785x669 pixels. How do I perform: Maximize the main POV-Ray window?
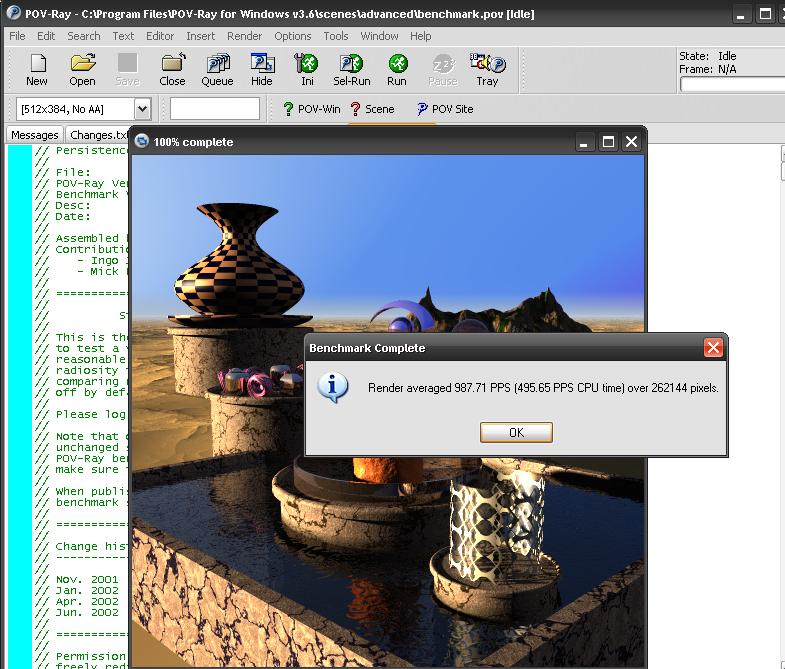(765, 15)
